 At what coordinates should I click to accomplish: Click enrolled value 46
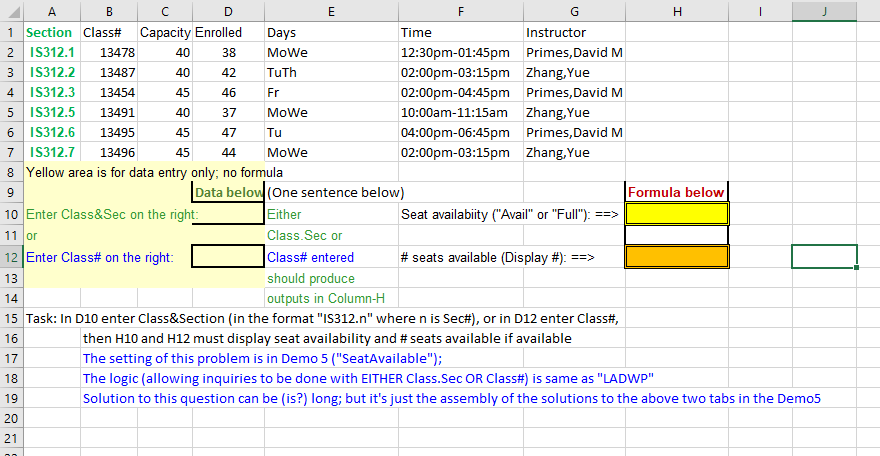point(228,92)
